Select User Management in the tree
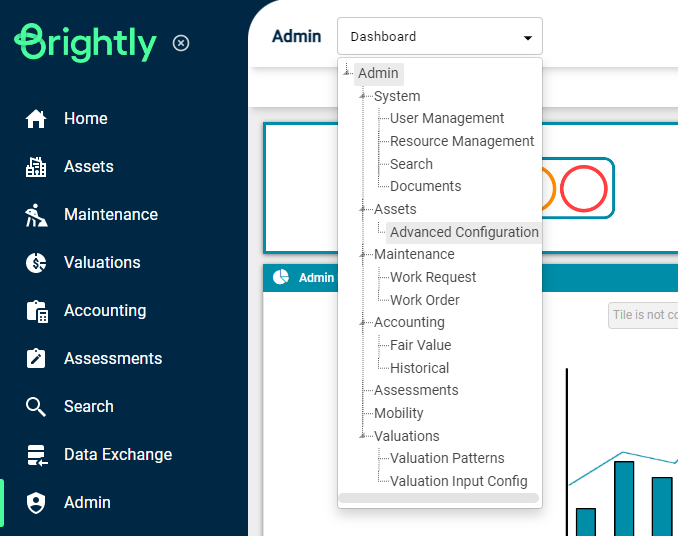This screenshot has width=678, height=536. pos(447,118)
